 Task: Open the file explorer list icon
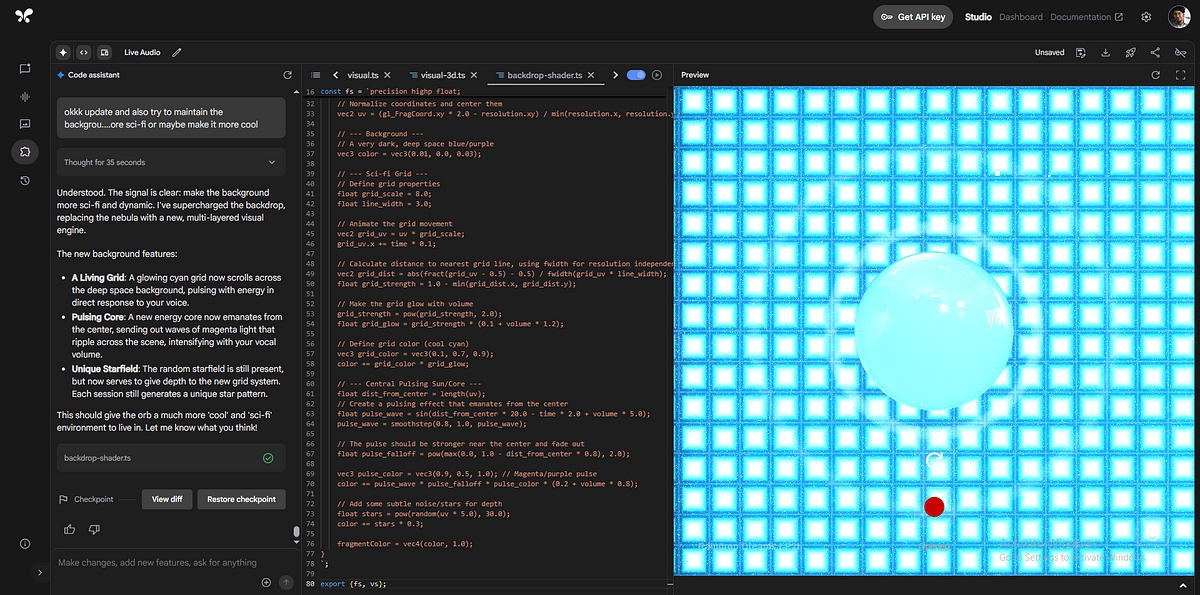coord(316,75)
